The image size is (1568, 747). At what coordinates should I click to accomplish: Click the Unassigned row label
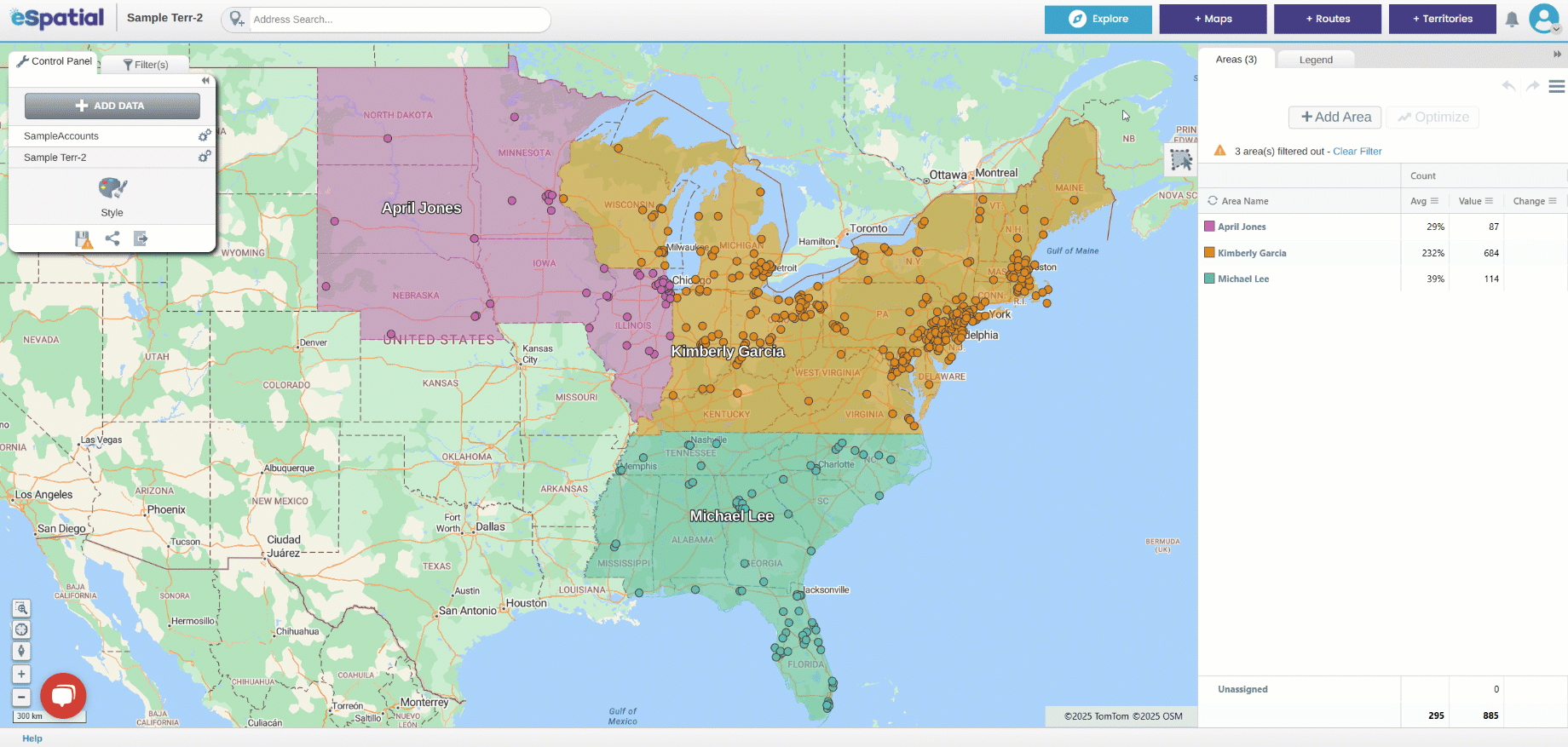[1242, 689]
